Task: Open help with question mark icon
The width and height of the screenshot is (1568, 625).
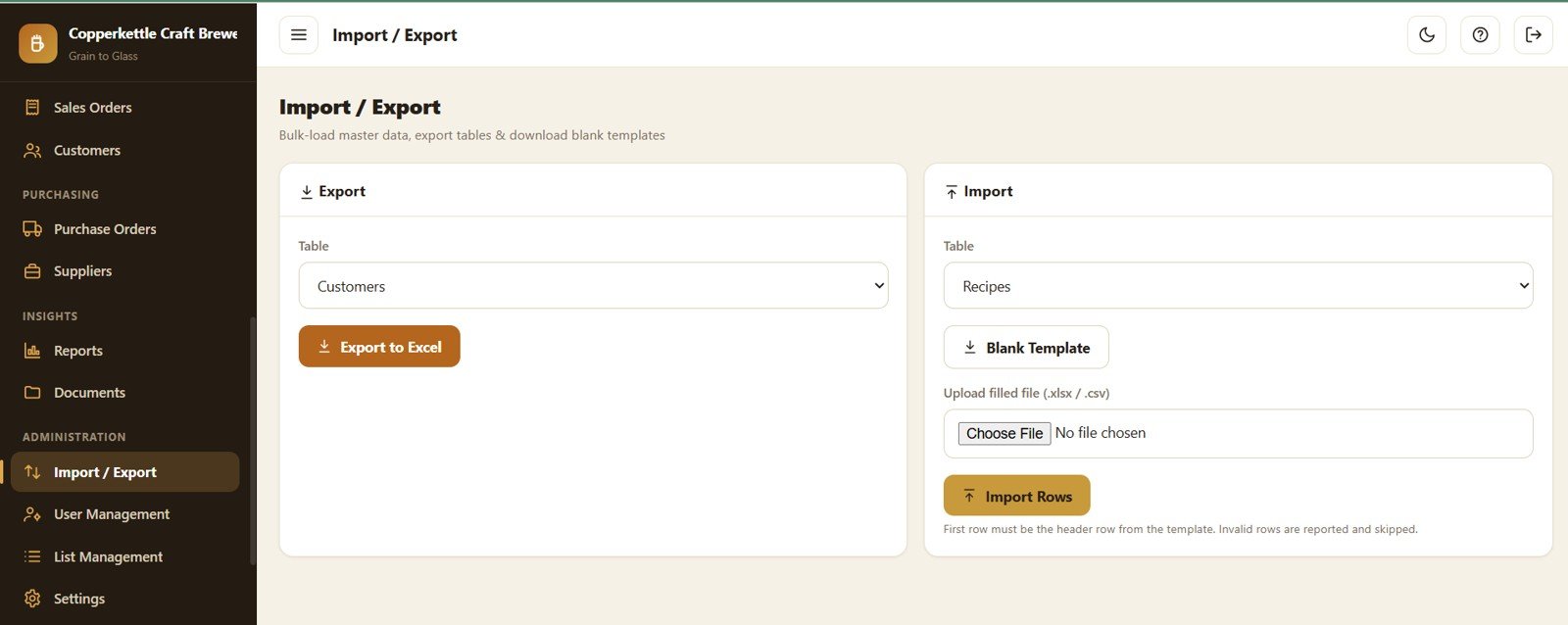Action: (1481, 35)
